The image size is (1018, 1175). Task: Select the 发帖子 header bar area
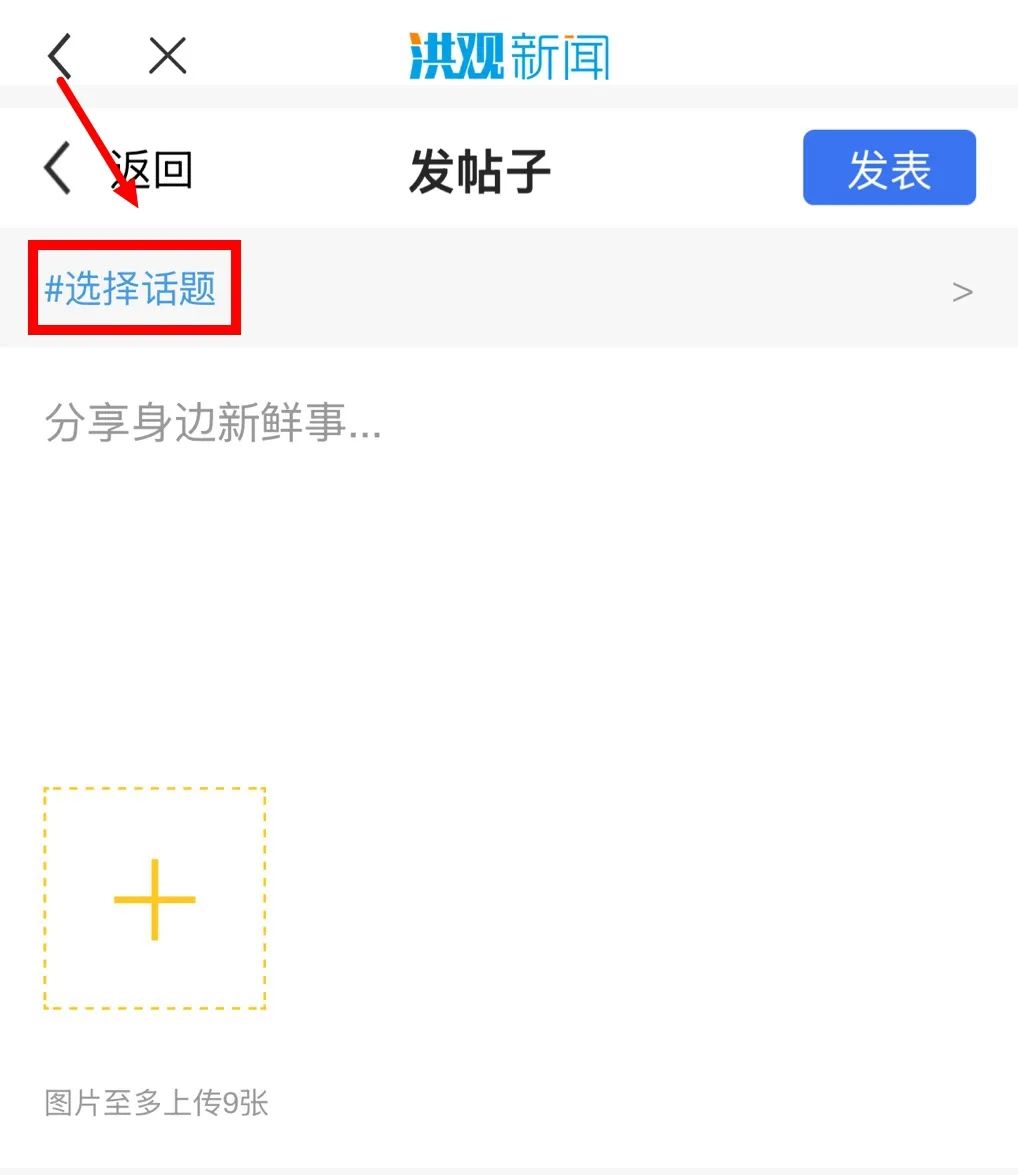509,168
